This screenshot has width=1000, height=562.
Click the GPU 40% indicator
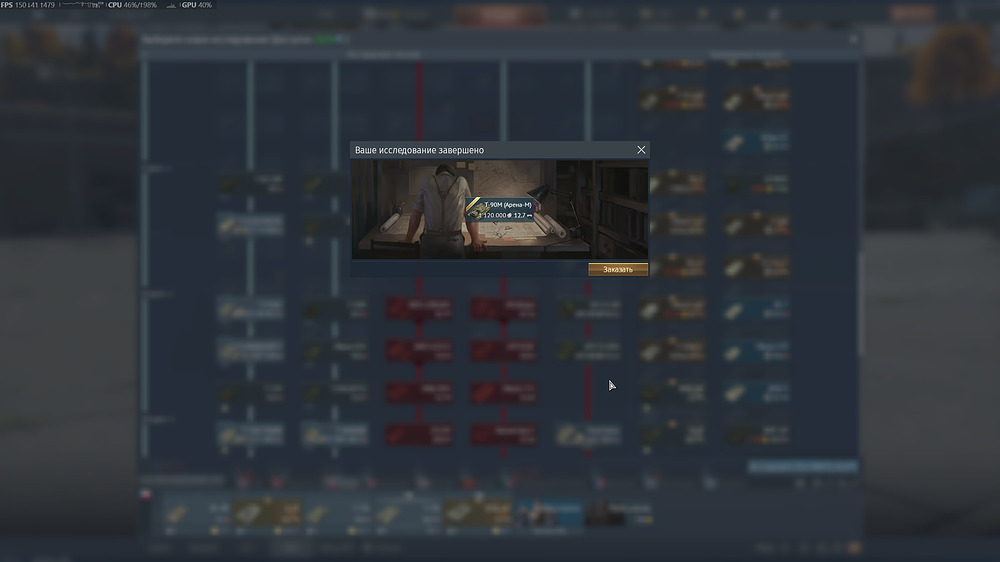(196, 5)
